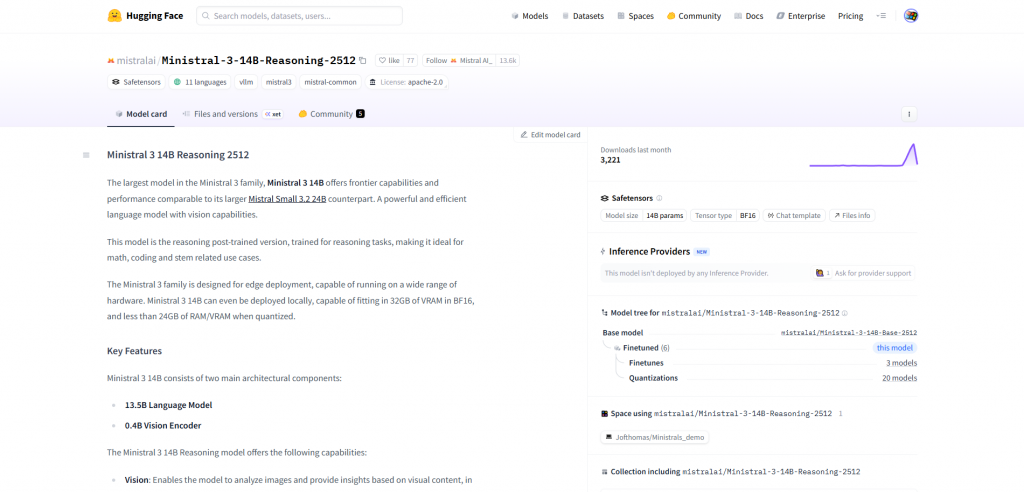Follow the Mistral AI organization
Viewport: 1024px width, 492px height.
(459, 60)
